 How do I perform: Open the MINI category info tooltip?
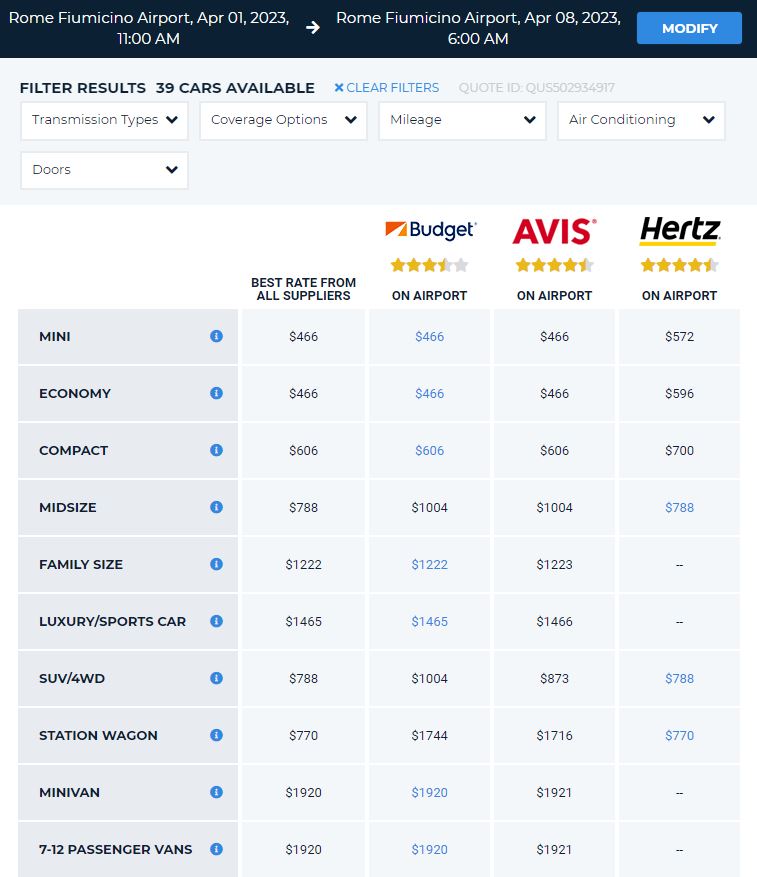[x=216, y=337]
